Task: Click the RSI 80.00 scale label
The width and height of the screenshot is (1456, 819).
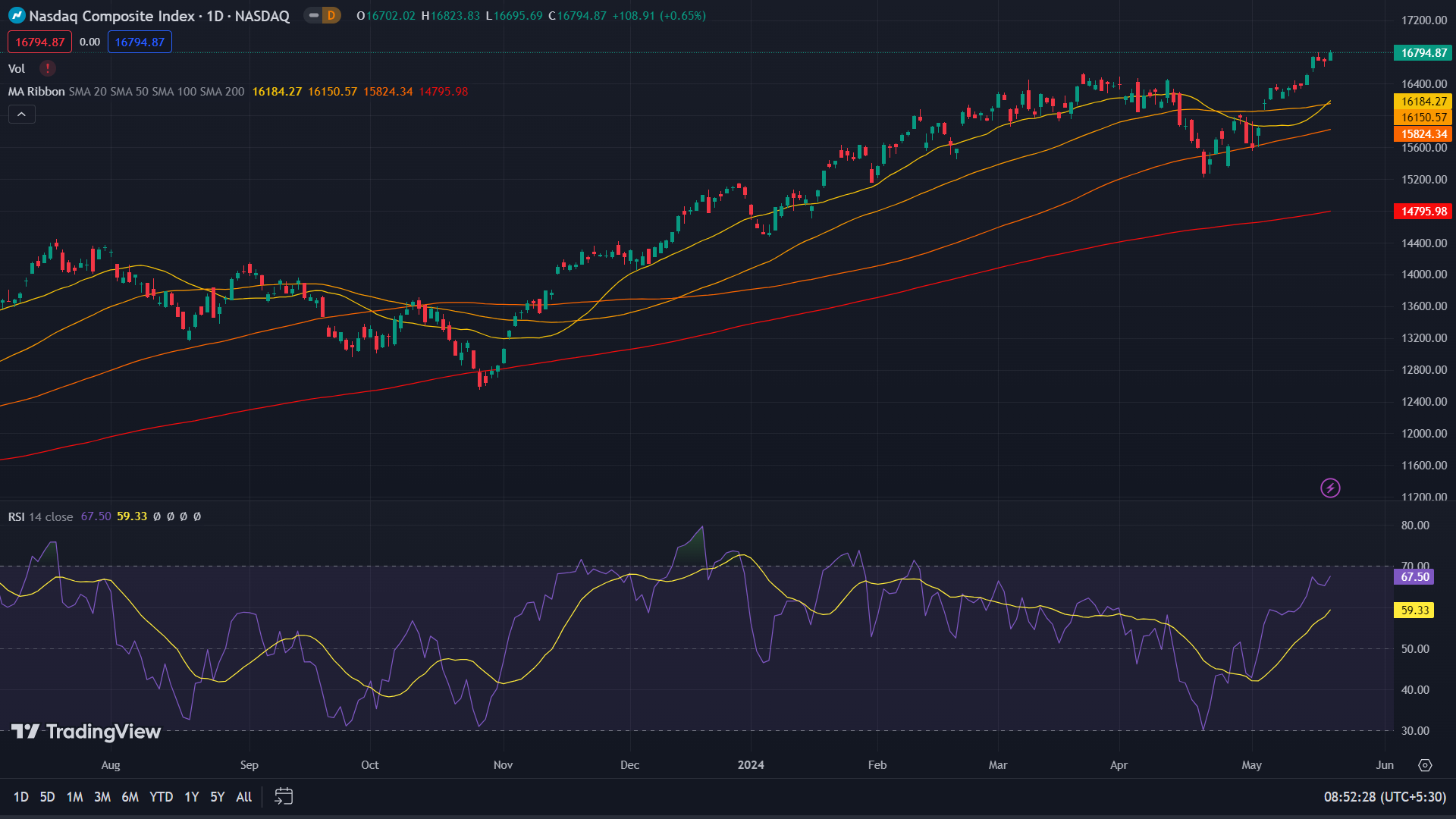Action: pyautogui.click(x=1415, y=526)
